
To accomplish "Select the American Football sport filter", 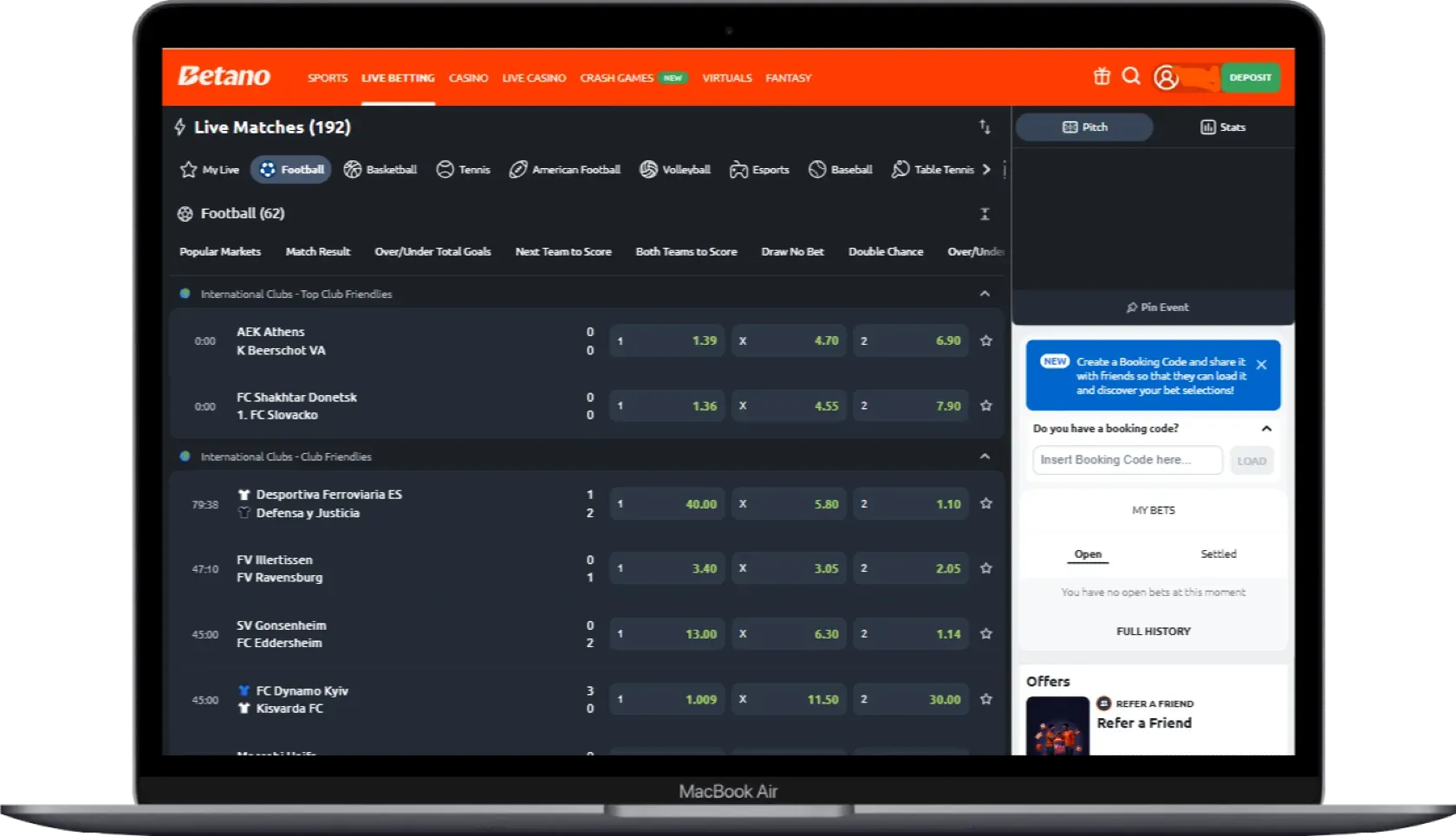I will (x=564, y=170).
